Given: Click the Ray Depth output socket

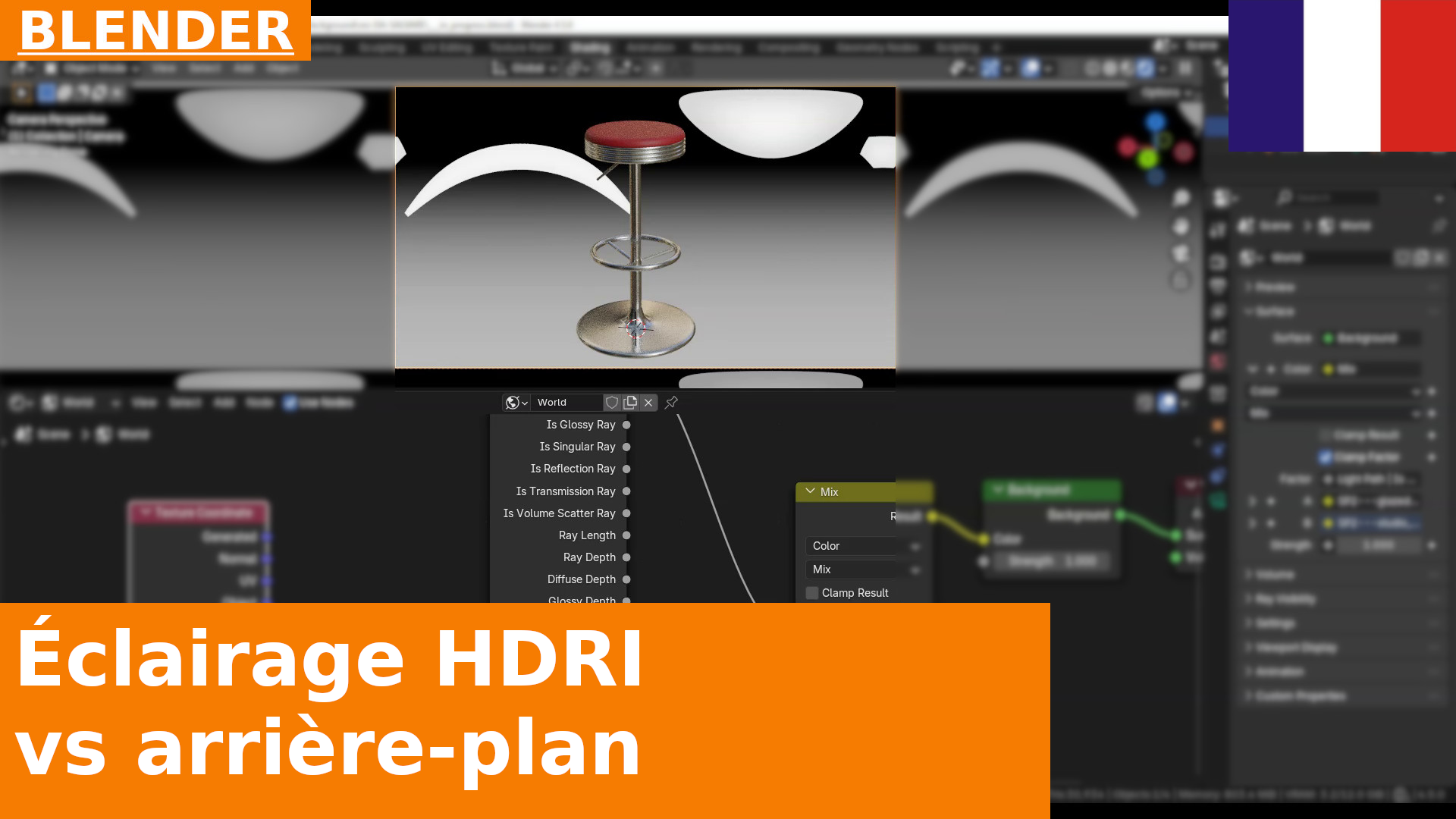Looking at the screenshot, I should pyautogui.click(x=626, y=557).
